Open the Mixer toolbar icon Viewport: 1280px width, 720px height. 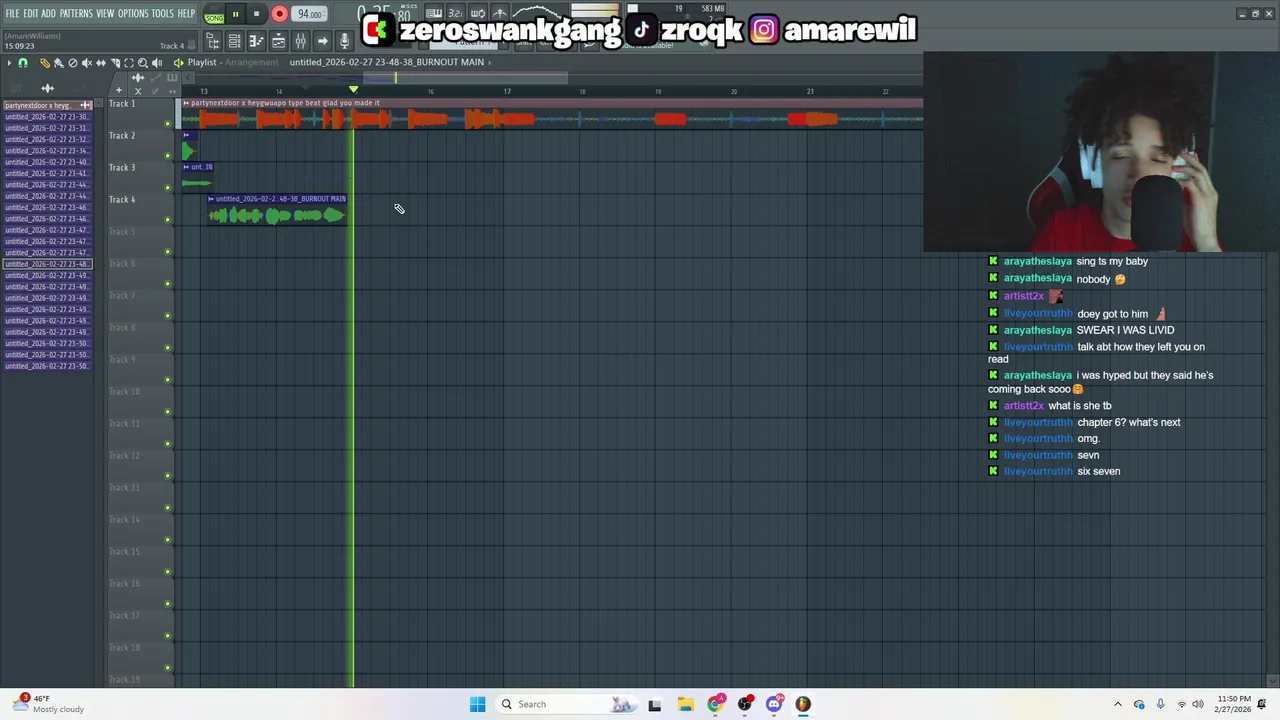click(x=300, y=41)
